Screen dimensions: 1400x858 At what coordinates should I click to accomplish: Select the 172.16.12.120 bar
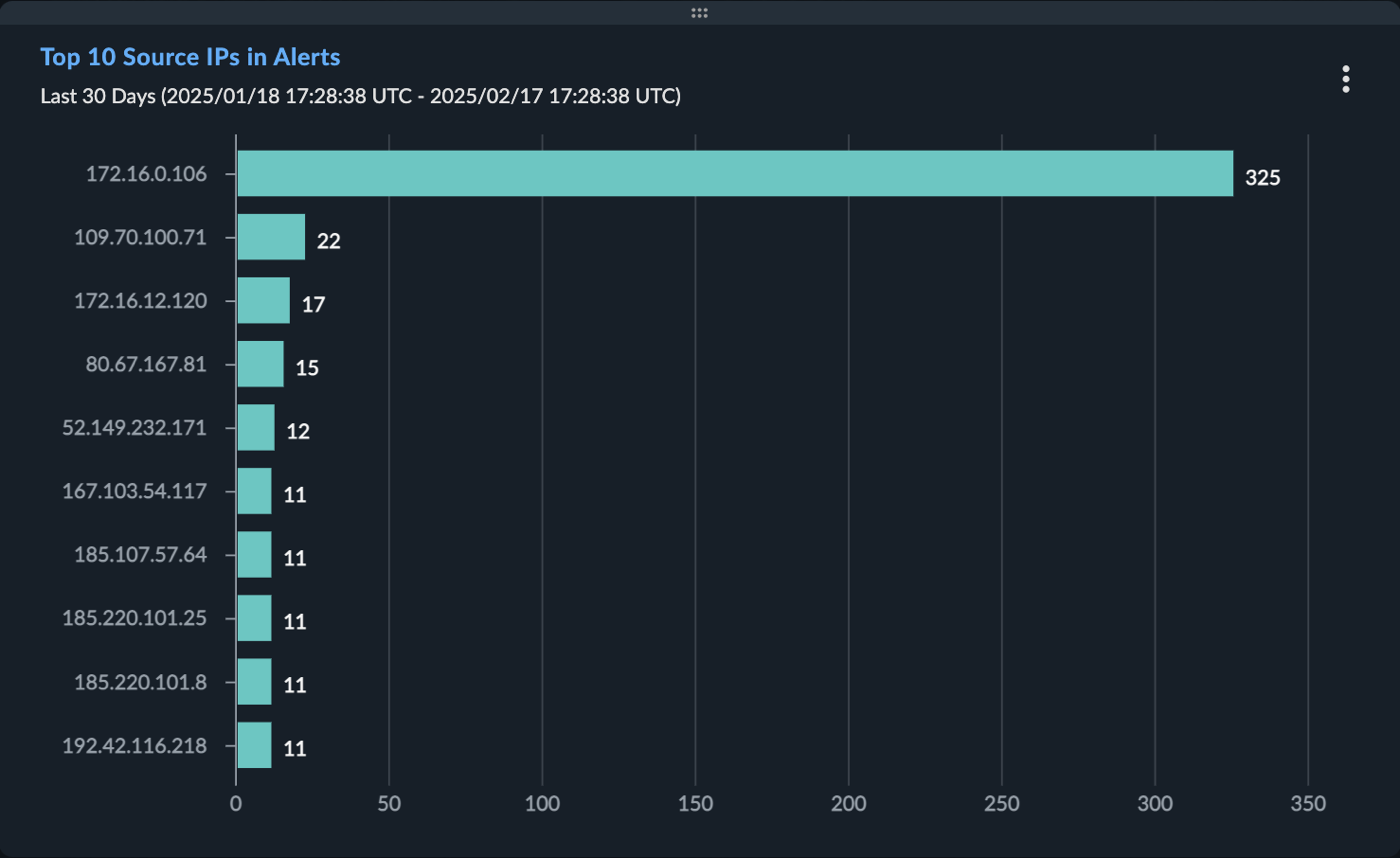(x=263, y=301)
